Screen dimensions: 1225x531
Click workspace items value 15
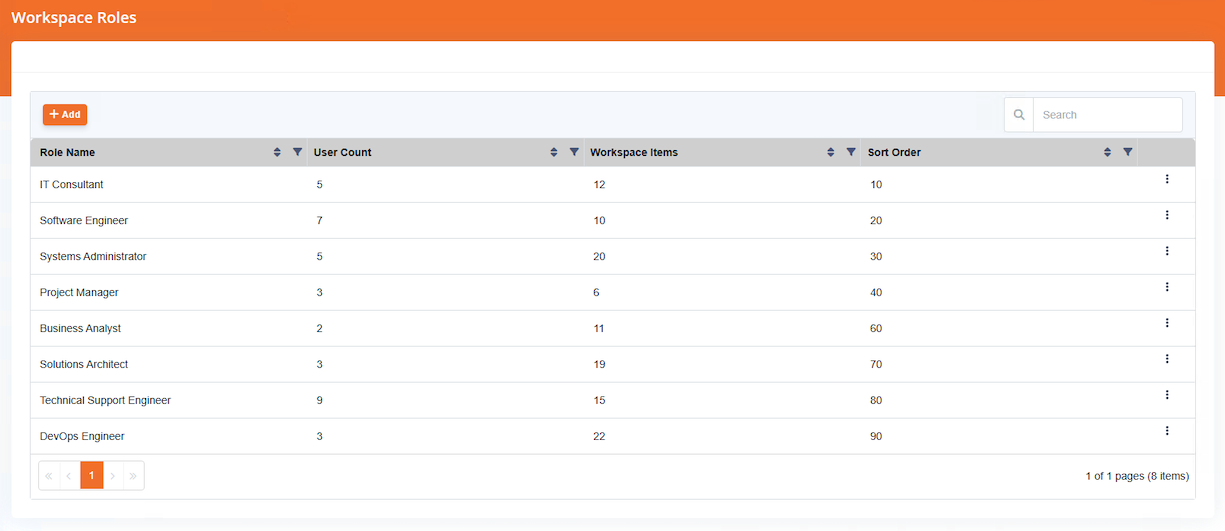[x=599, y=400]
